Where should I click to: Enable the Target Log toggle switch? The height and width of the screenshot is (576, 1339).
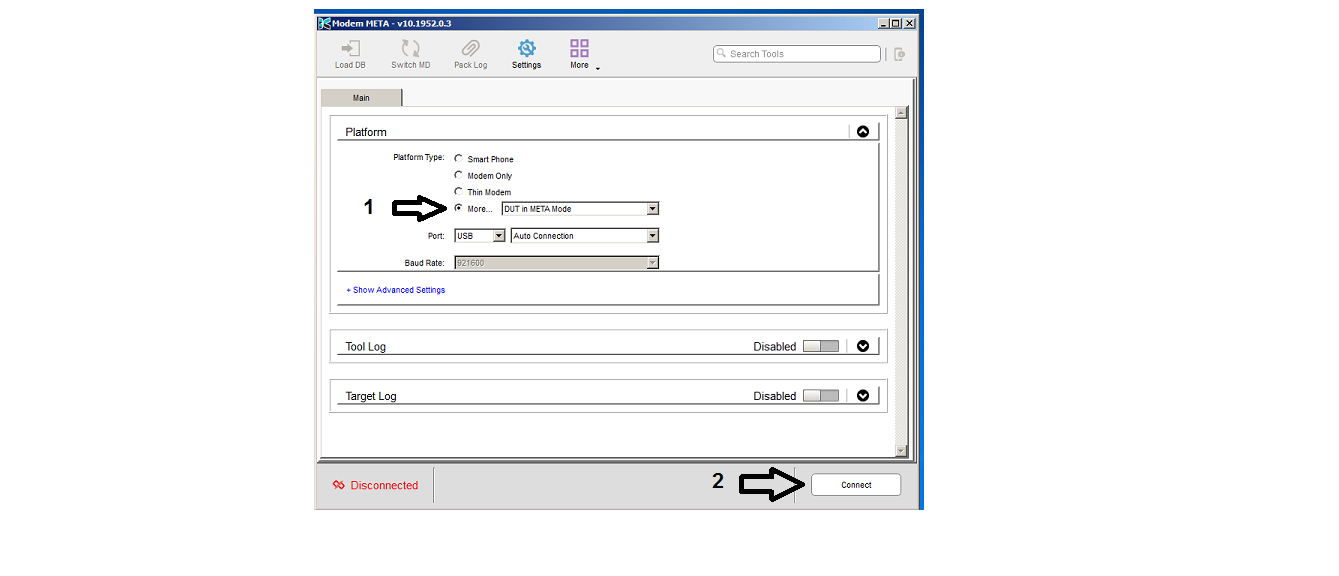[821, 396]
